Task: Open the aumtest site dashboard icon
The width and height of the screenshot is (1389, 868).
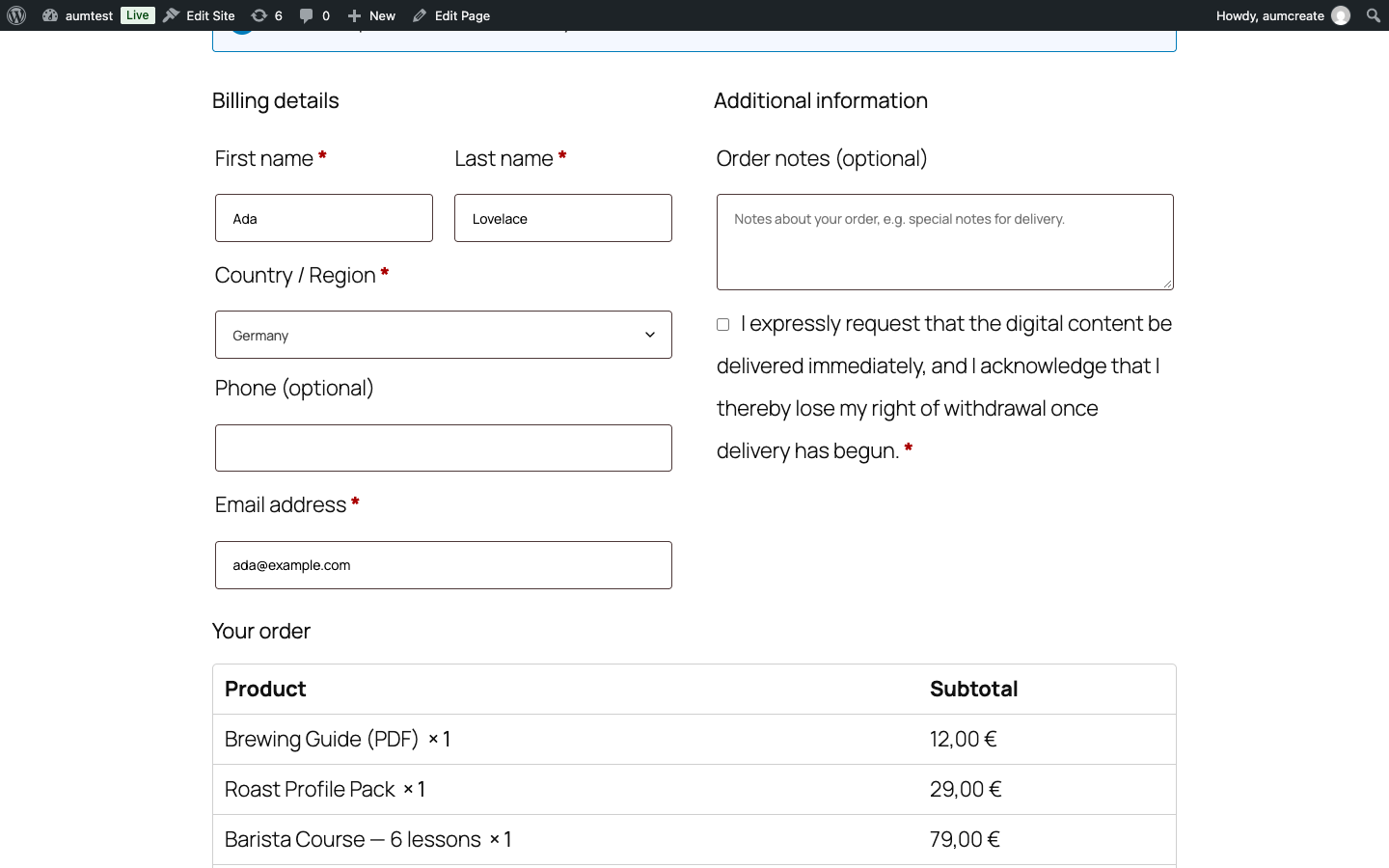Action: point(50,15)
